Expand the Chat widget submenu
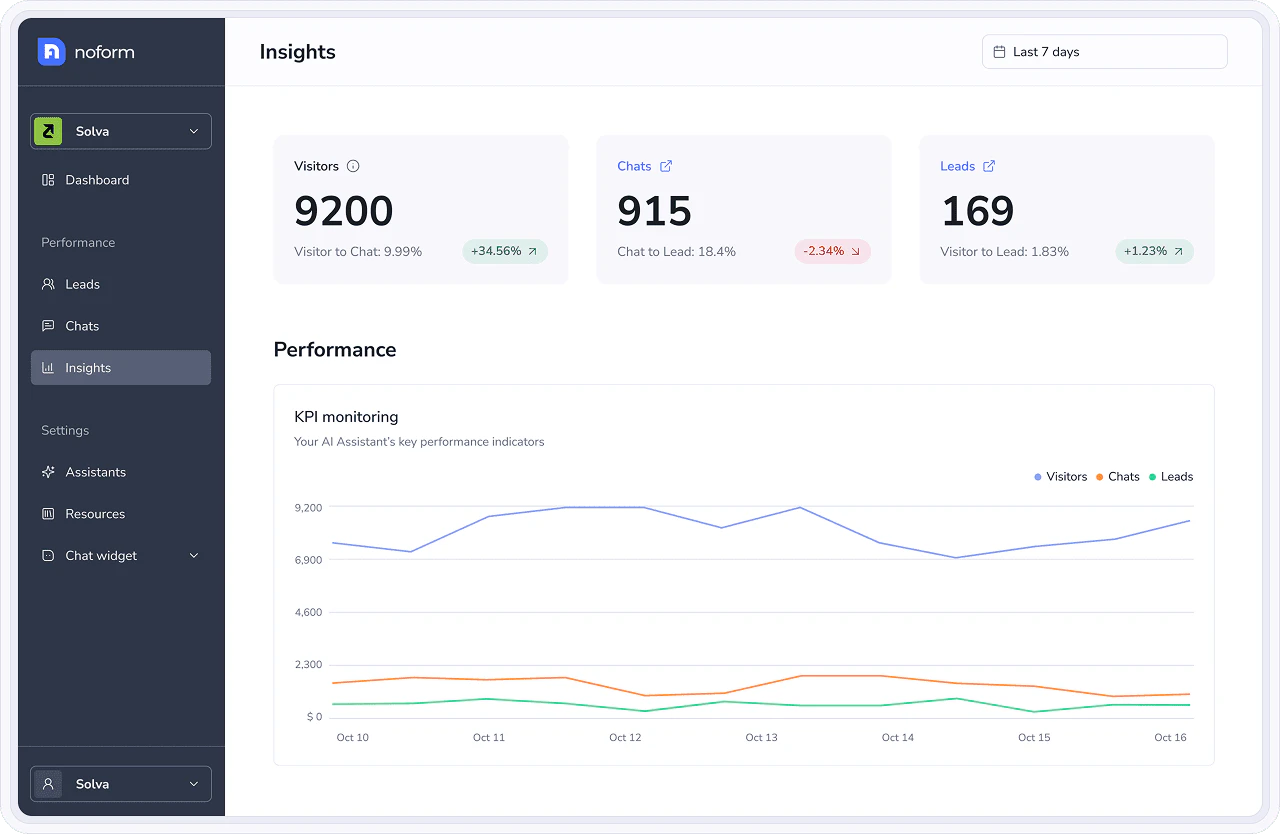 pos(194,556)
